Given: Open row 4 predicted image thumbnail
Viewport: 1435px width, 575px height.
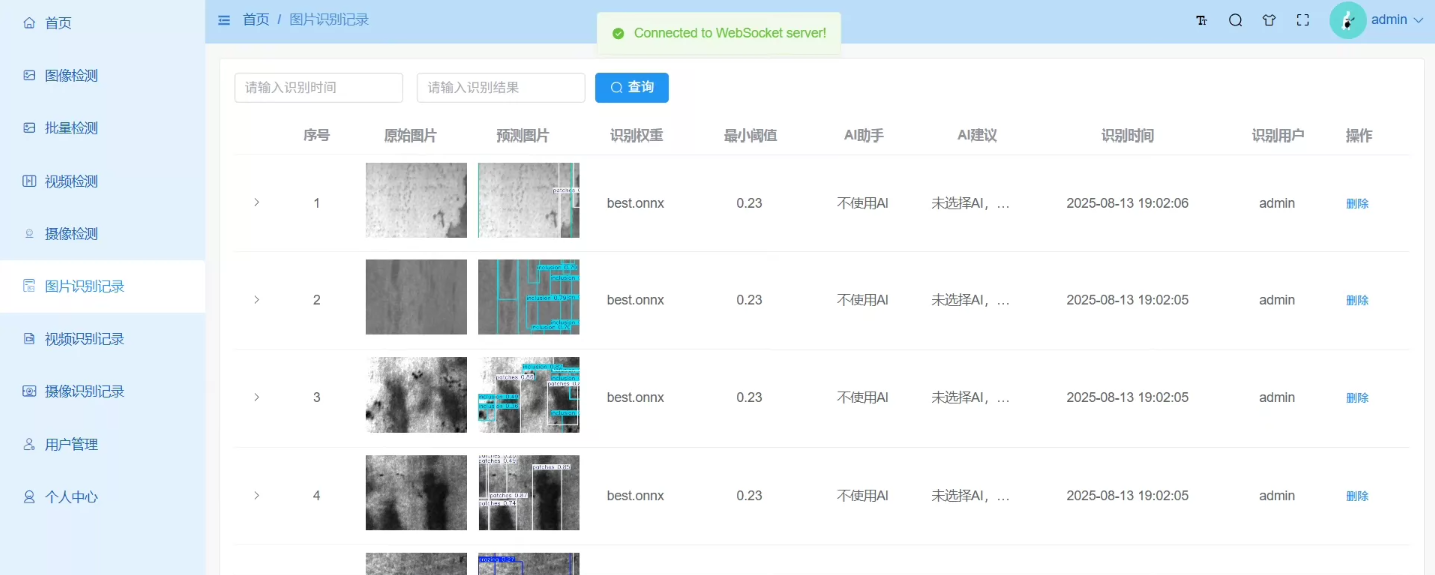Looking at the screenshot, I should point(529,493).
